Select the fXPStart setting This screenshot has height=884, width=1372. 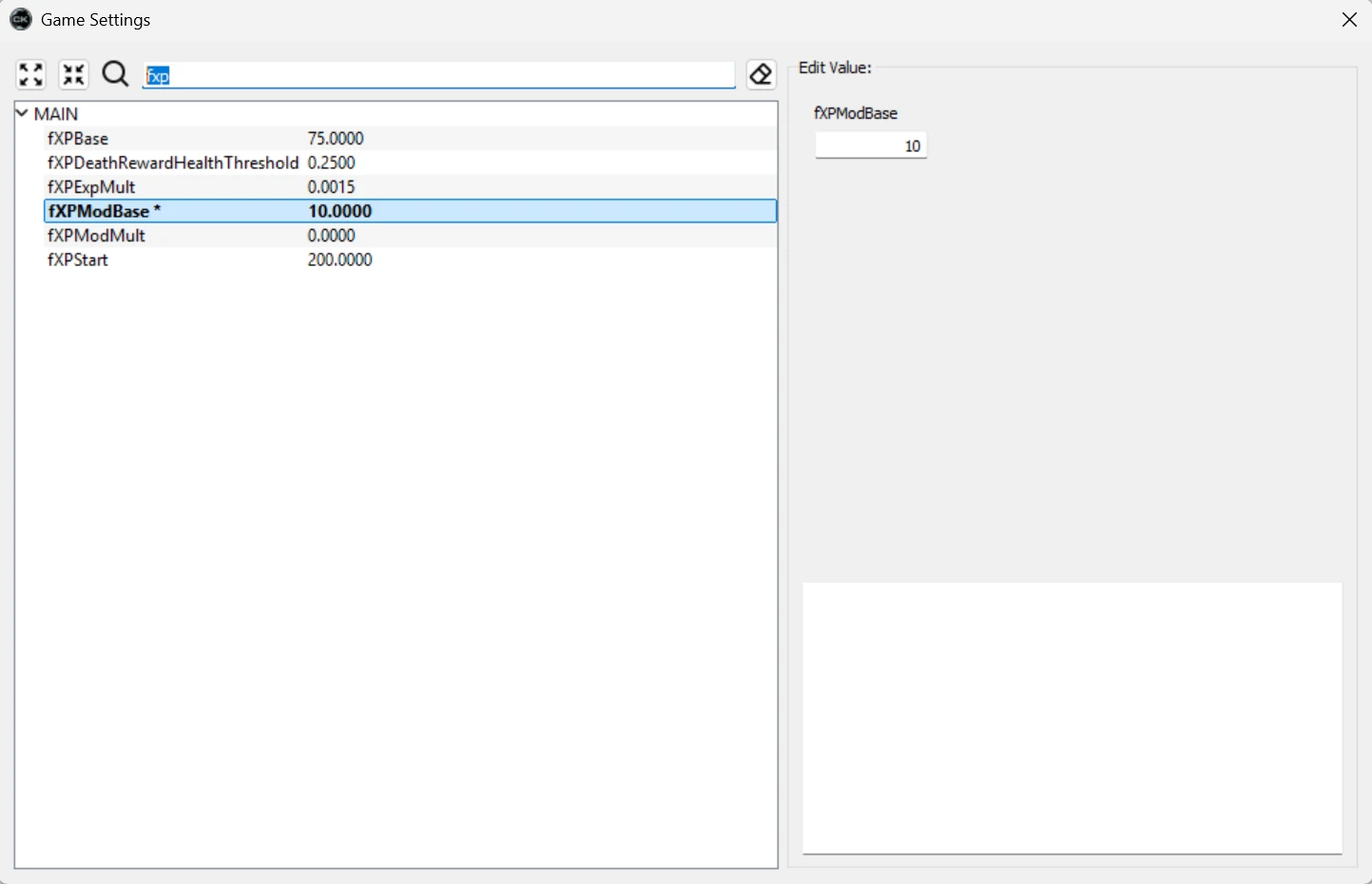coord(78,259)
